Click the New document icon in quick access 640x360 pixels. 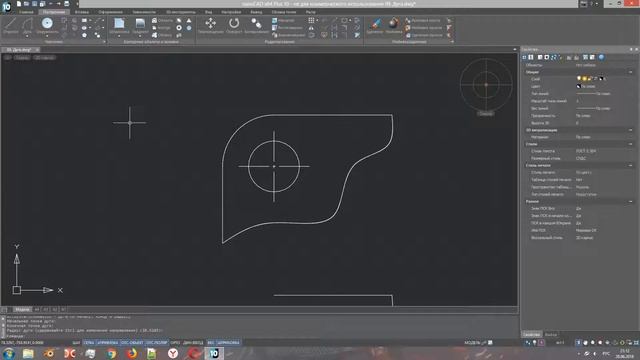(19, 4)
